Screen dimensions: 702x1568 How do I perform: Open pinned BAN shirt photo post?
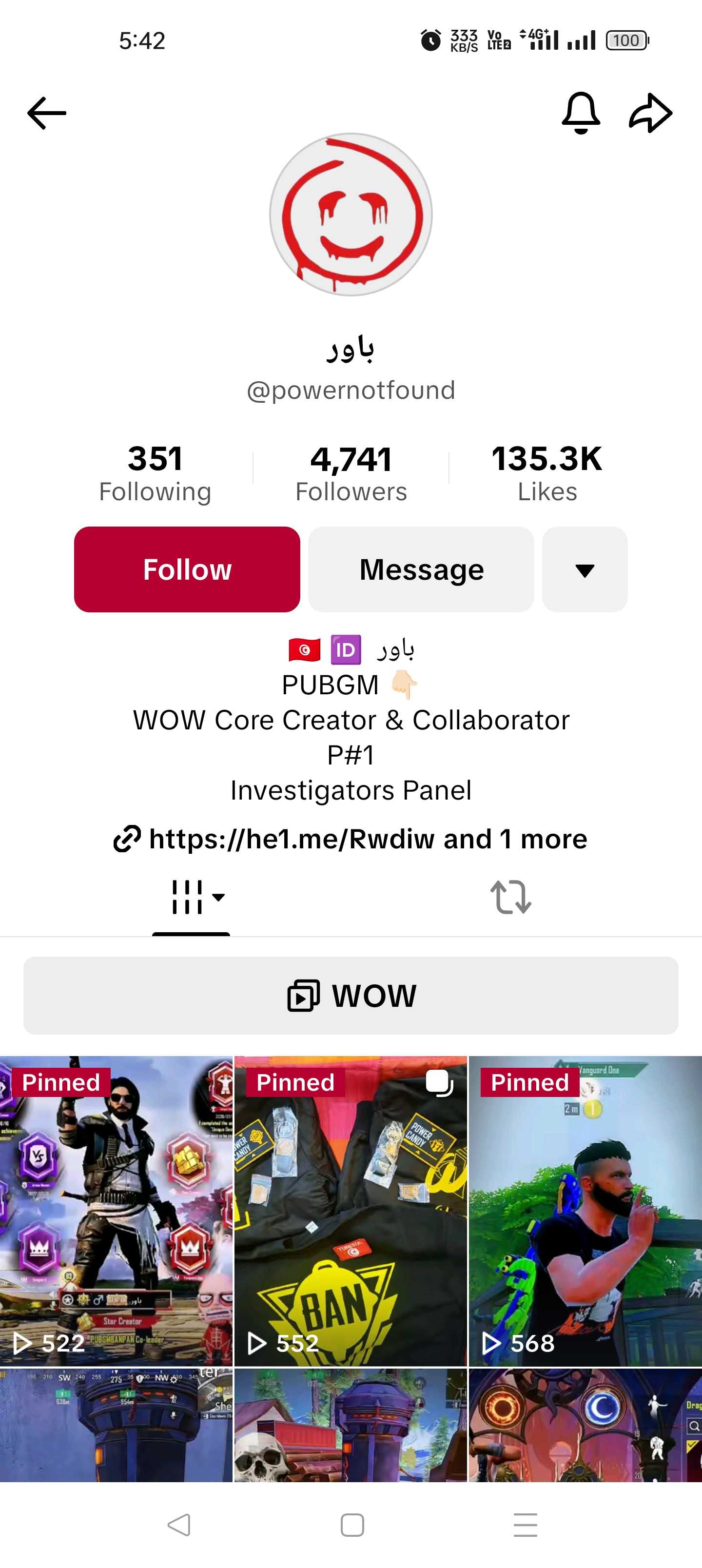click(351, 1211)
